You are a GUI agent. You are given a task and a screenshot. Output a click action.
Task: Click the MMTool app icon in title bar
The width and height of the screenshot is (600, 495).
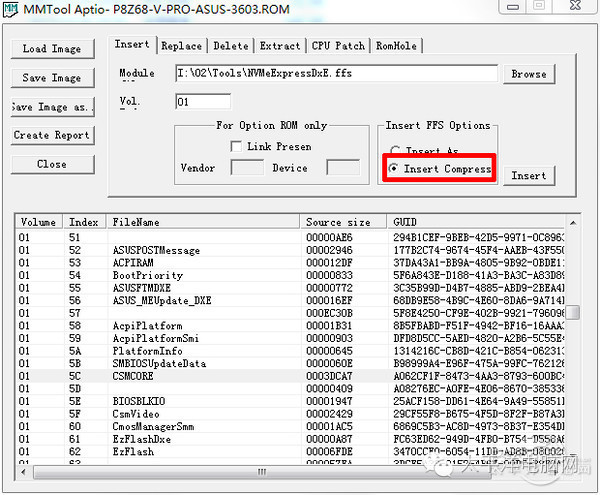tap(12, 12)
